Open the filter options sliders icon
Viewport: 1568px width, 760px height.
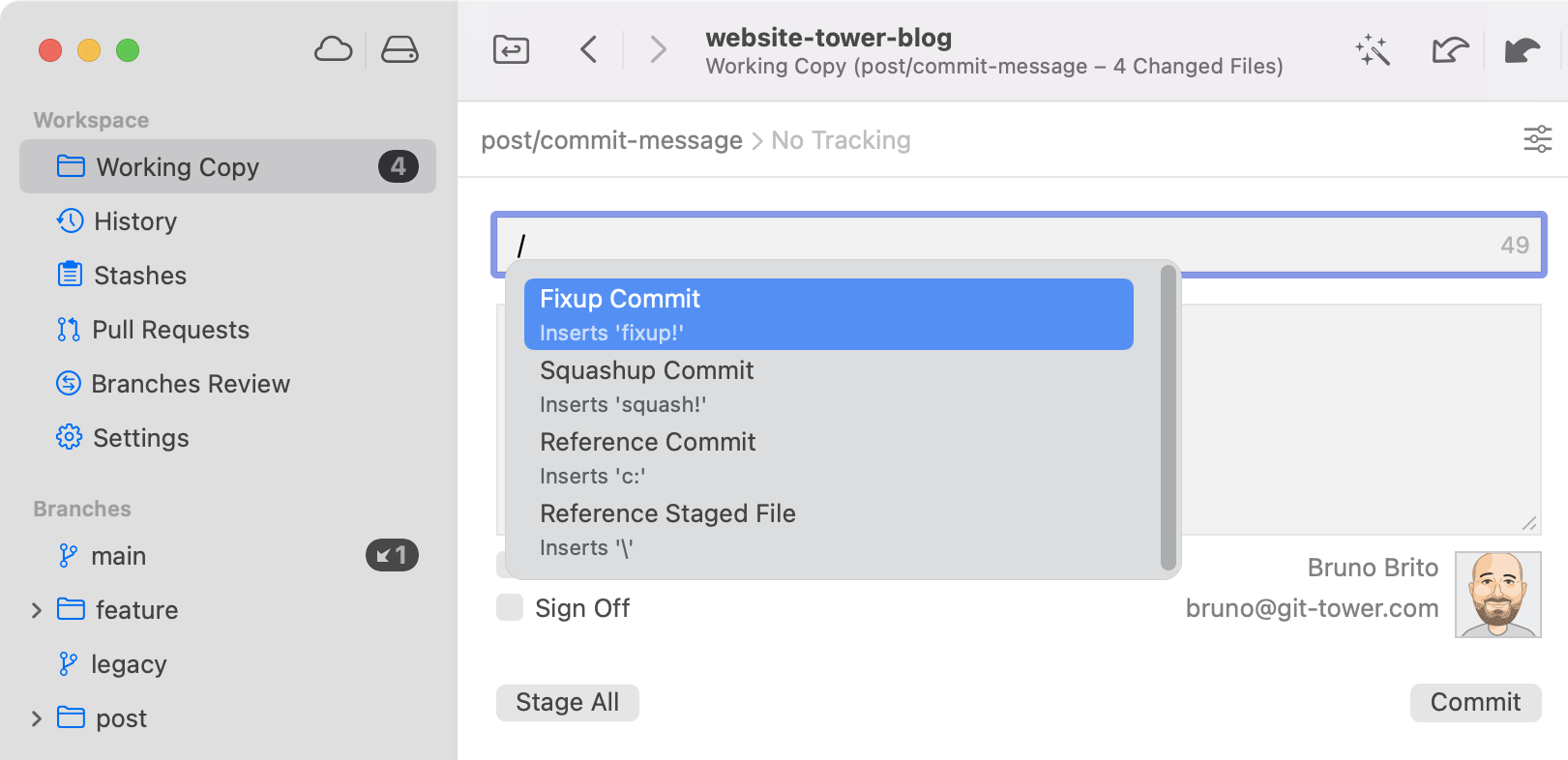pyautogui.click(x=1537, y=139)
